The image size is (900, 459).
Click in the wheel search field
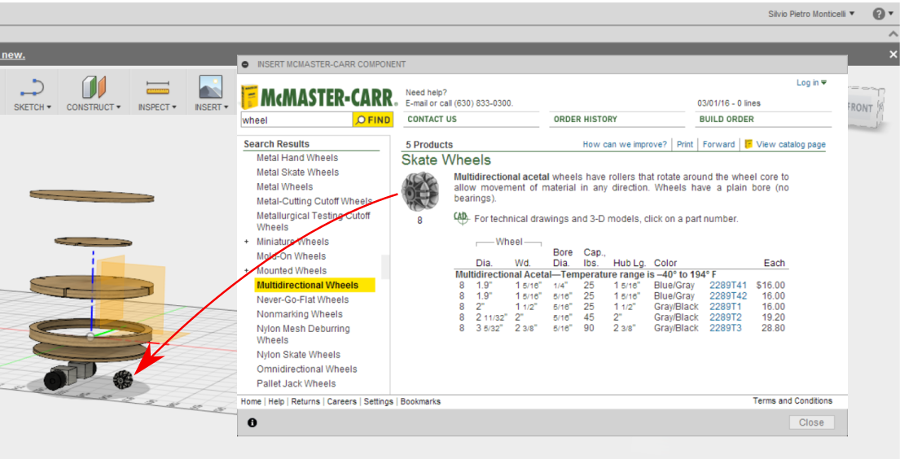[296, 120]
